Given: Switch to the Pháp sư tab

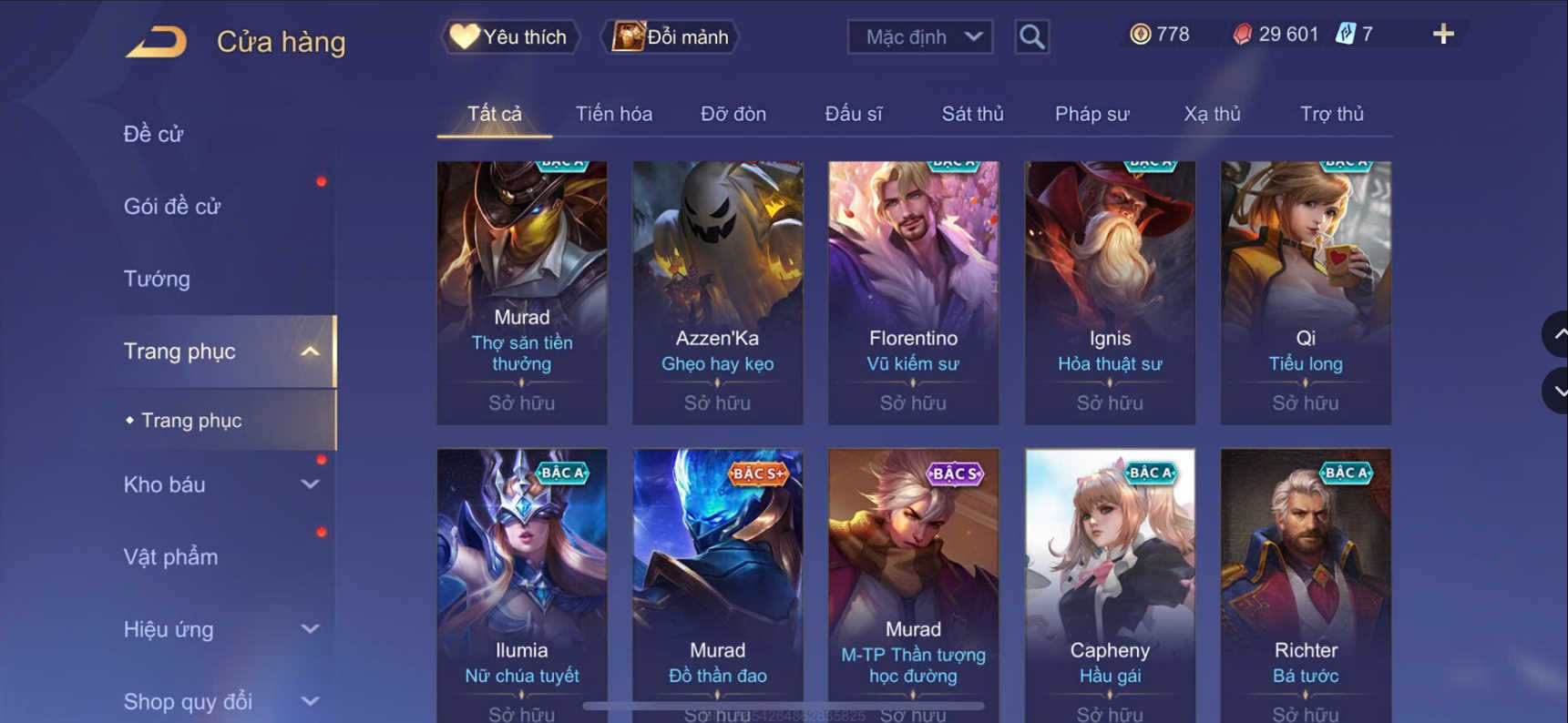Looking at the screenshot, I should (x=1091, y=114).
